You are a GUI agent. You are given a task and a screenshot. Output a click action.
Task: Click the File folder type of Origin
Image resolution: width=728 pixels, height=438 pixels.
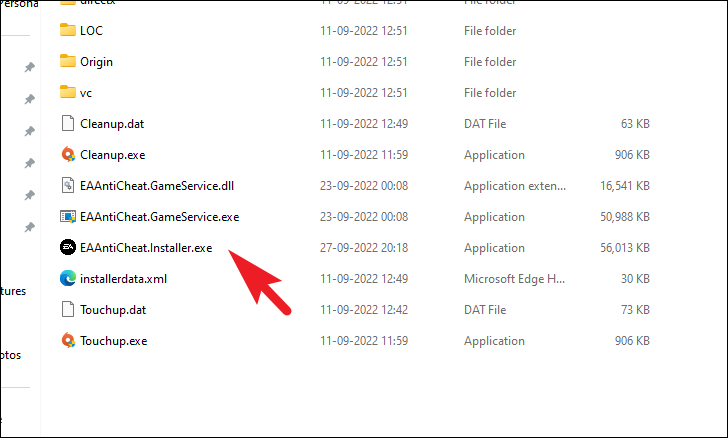(x=490, y=62)
